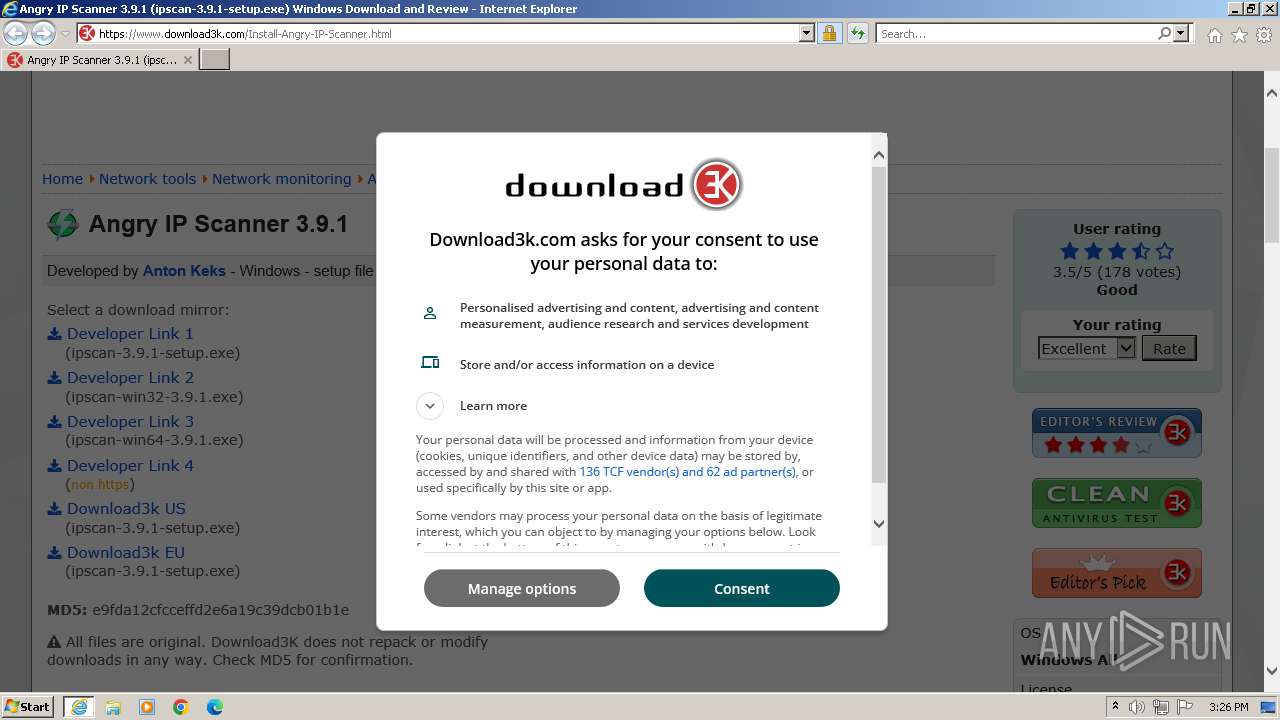Open Favorites star icon
This screenshot has height=720, width=1280.
pyautogui.click(x=1239, y=35)
